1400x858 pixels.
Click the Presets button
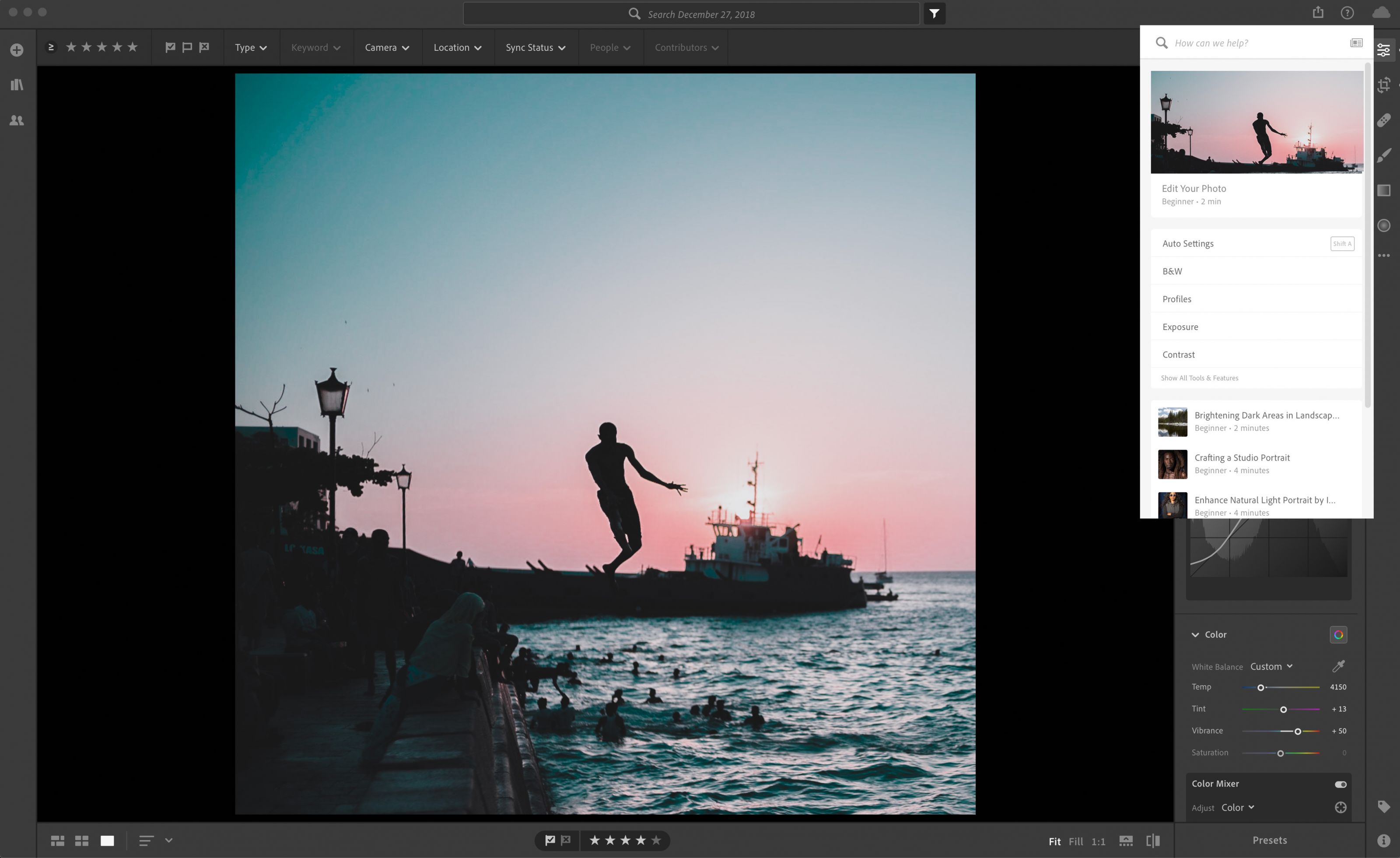(1269, 840)
